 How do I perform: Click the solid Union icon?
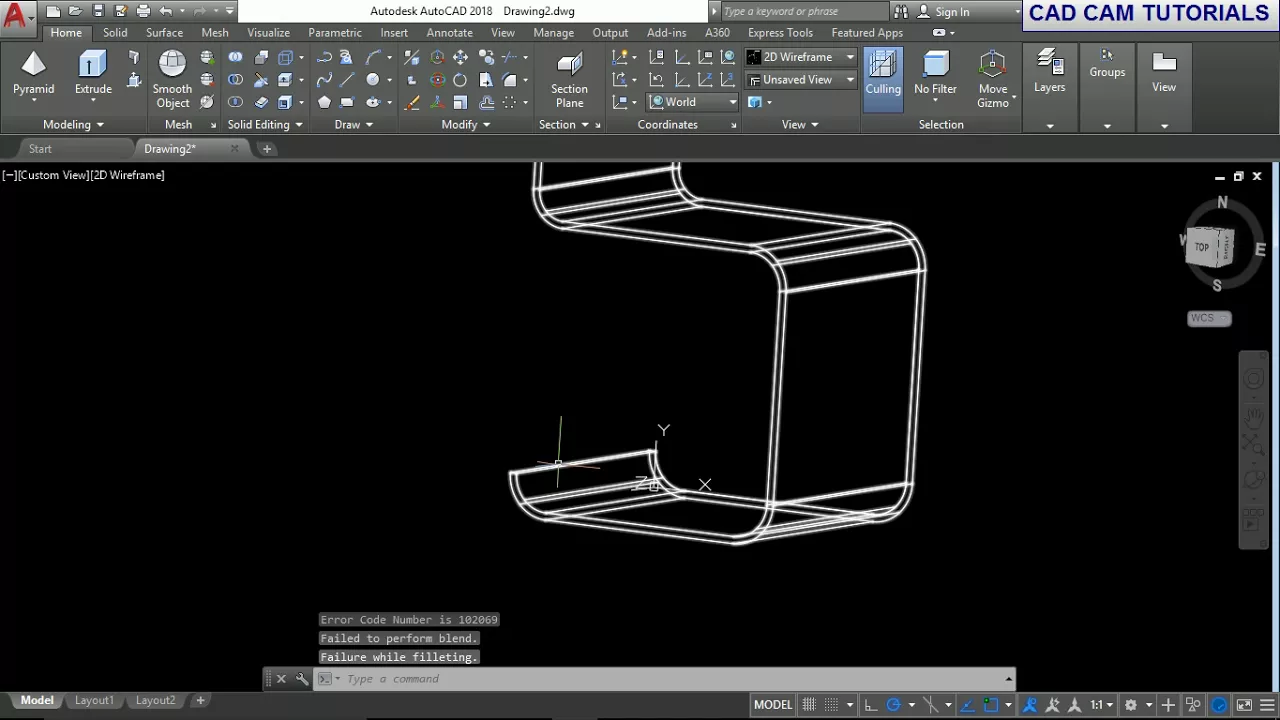(x=235, y=57)
